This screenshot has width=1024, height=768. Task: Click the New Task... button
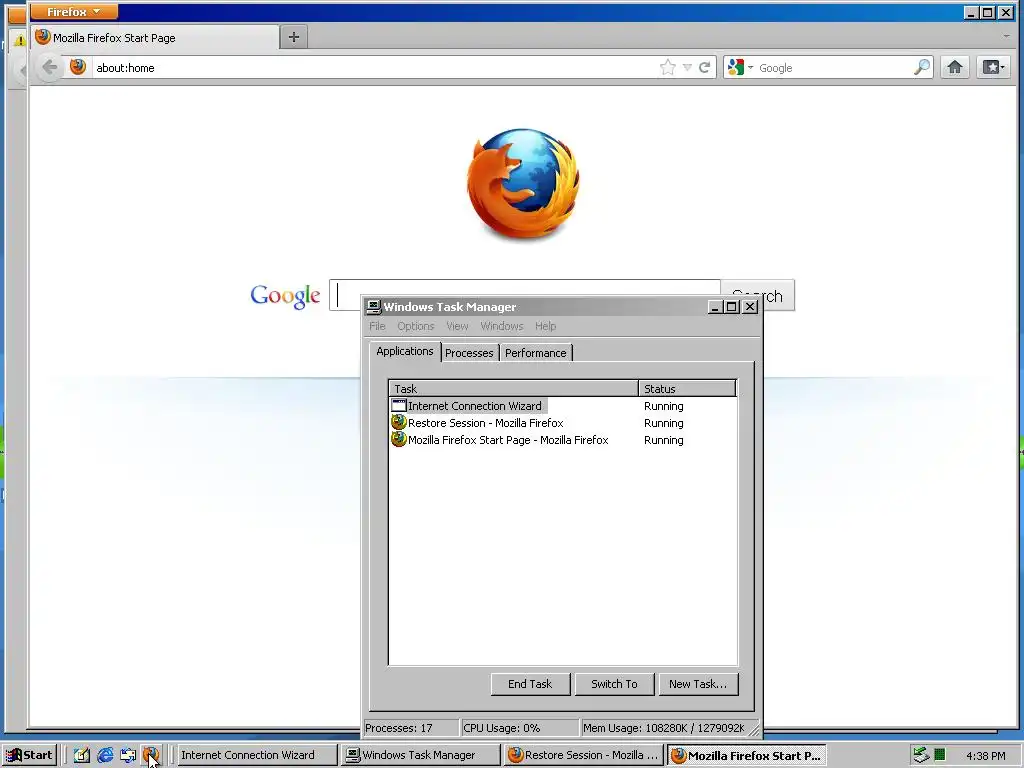[x=697, y=684]
